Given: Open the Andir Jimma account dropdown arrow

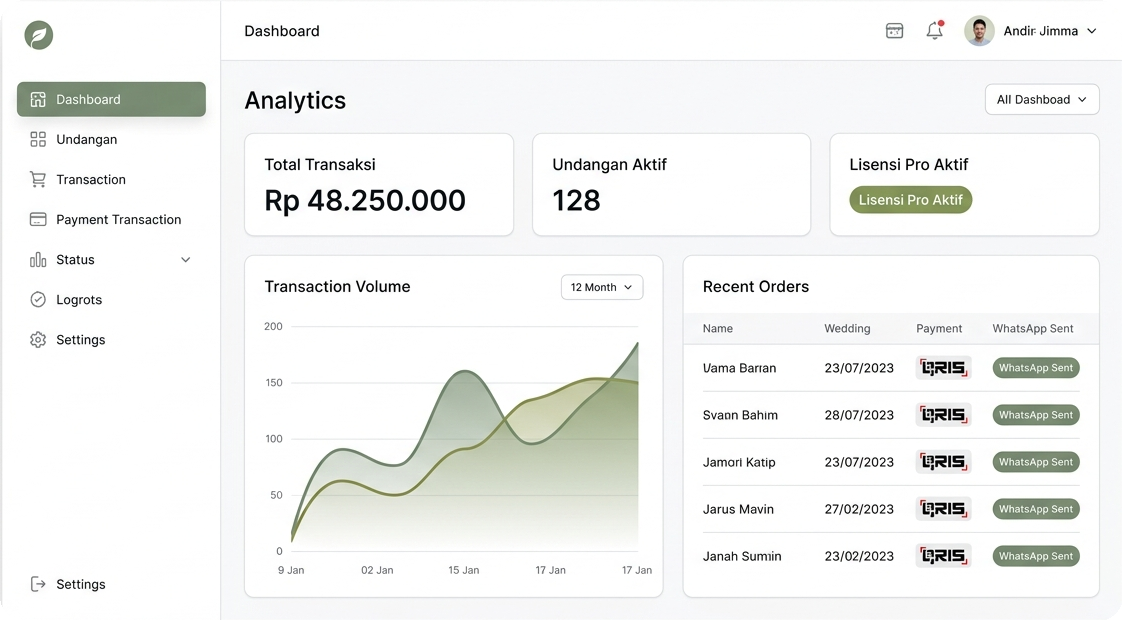Looking at the screenshot, I should [x=1092, y=31].
